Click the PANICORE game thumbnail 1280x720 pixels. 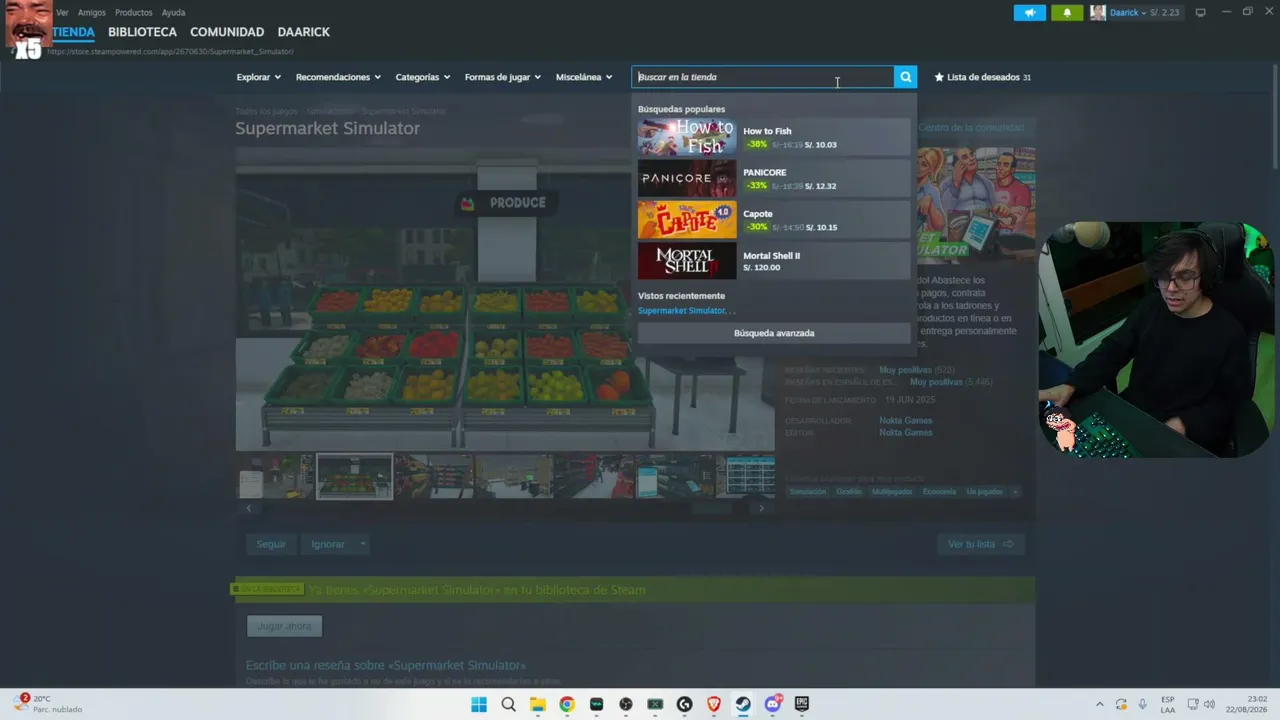pos(687,179)
